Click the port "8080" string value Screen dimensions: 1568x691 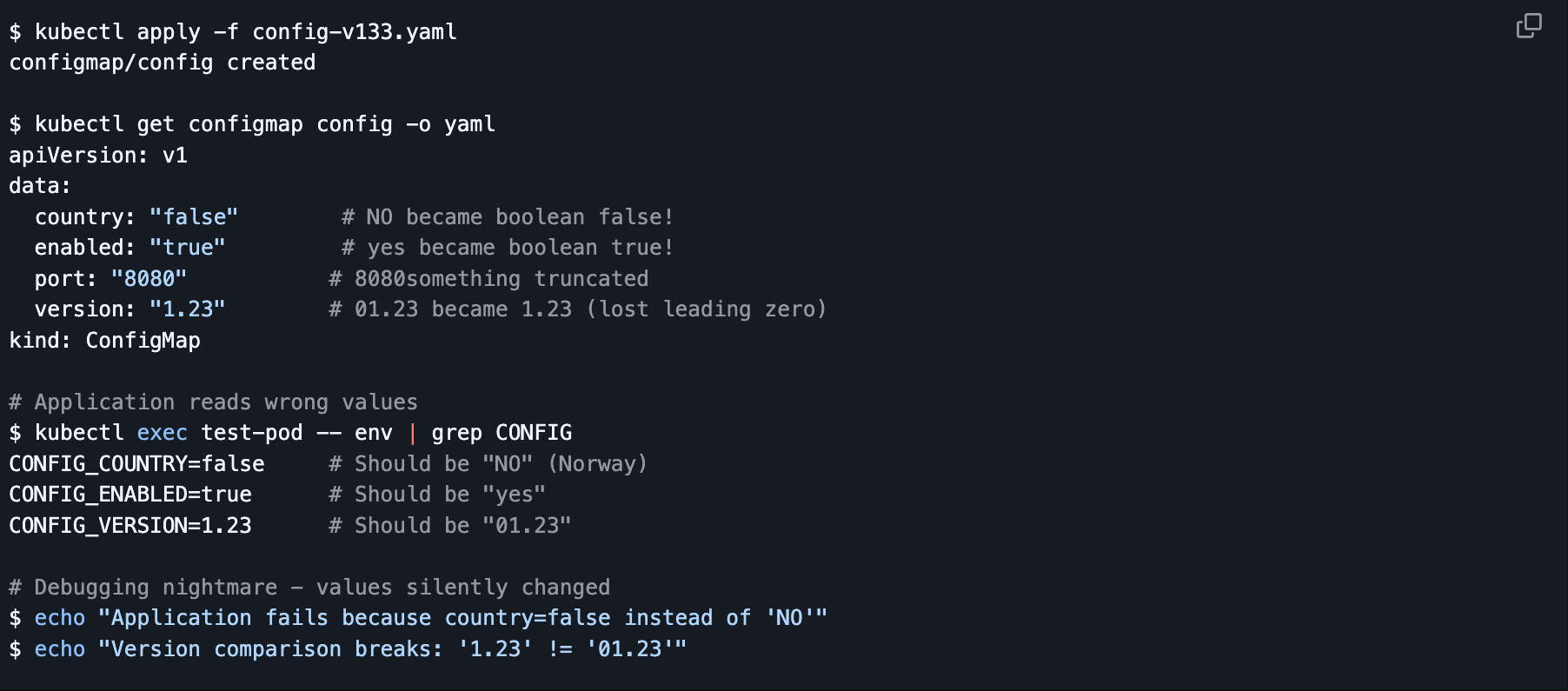(149, 279)
